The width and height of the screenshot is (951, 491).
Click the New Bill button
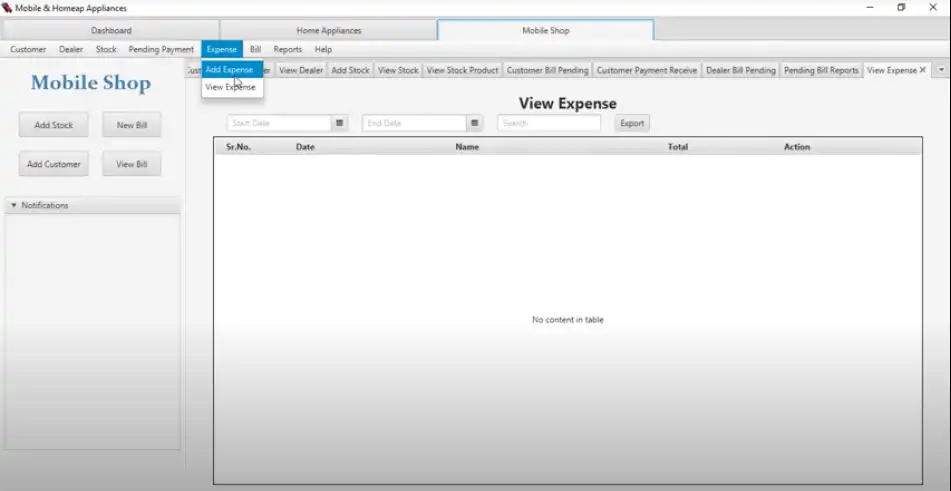click(132, 125)
